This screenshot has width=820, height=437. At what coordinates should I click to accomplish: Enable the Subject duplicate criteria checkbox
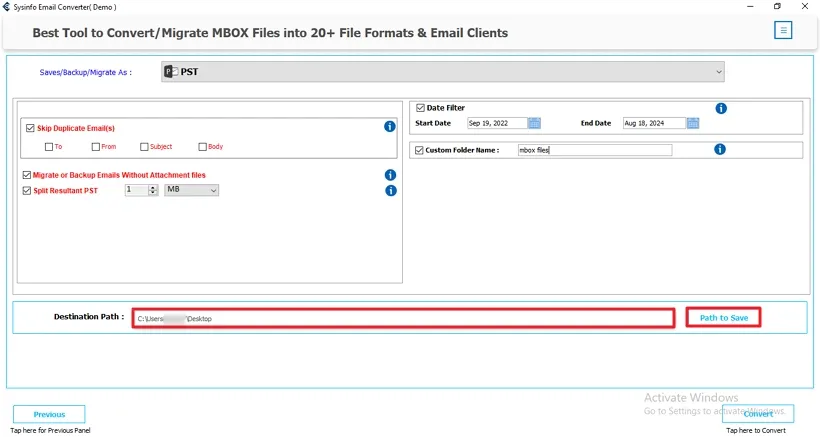point(145,147)
